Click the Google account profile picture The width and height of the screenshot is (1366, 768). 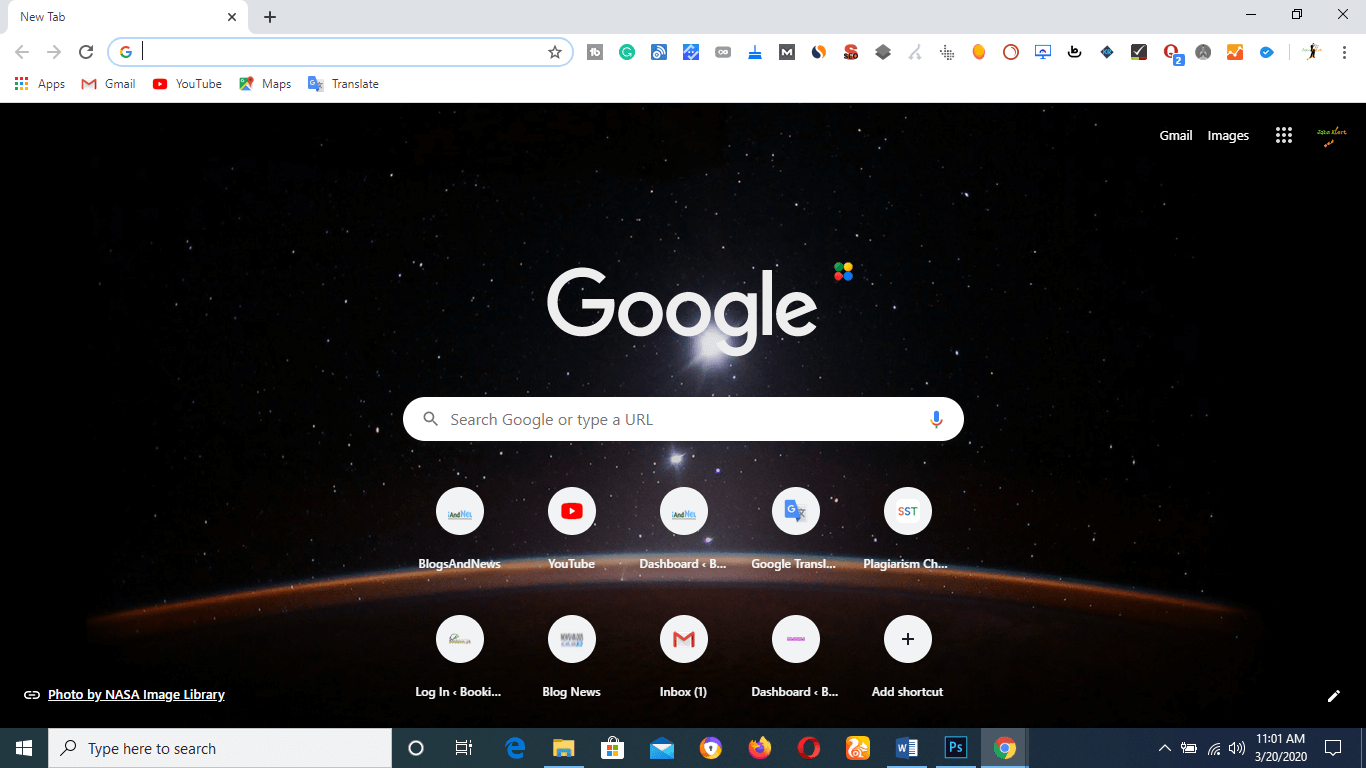point(1332,136)
